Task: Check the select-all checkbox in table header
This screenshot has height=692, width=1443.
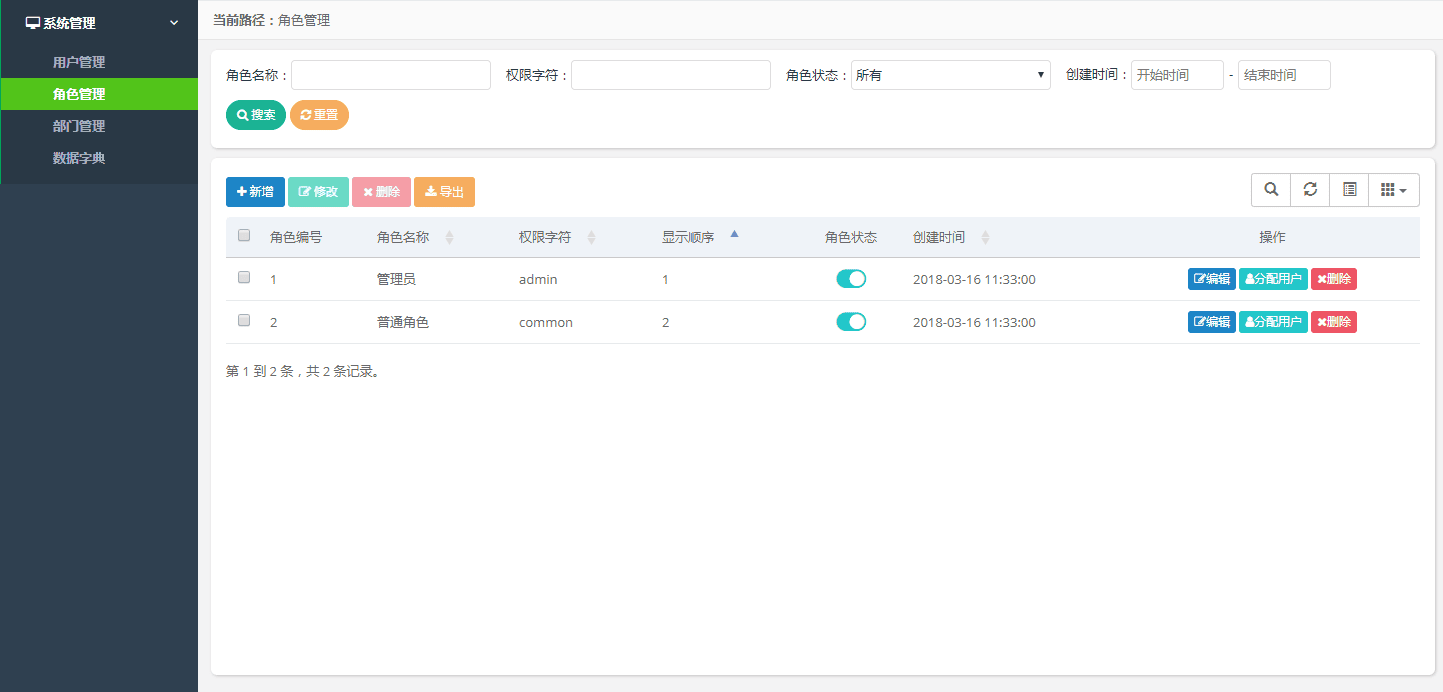Action: (x=244, y=236)
